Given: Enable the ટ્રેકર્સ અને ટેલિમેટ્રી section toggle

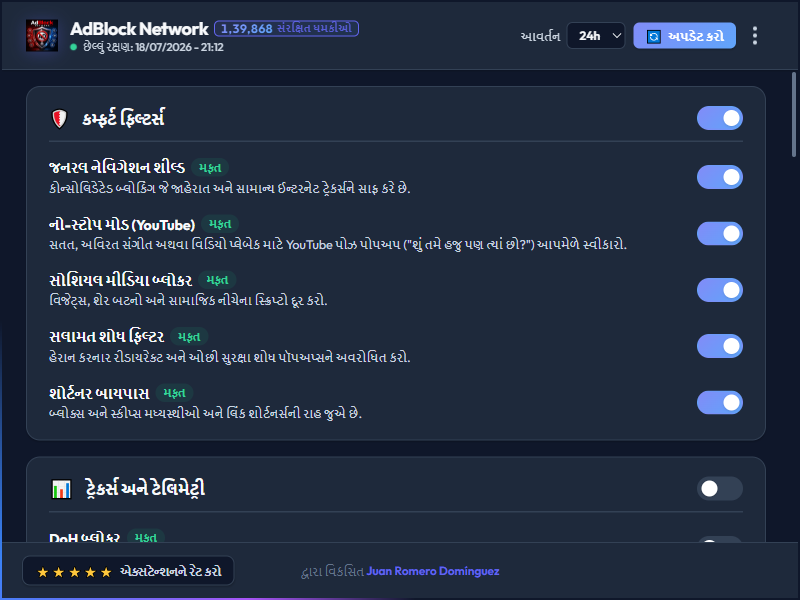Looking at the screenshot, I should 719,489.
